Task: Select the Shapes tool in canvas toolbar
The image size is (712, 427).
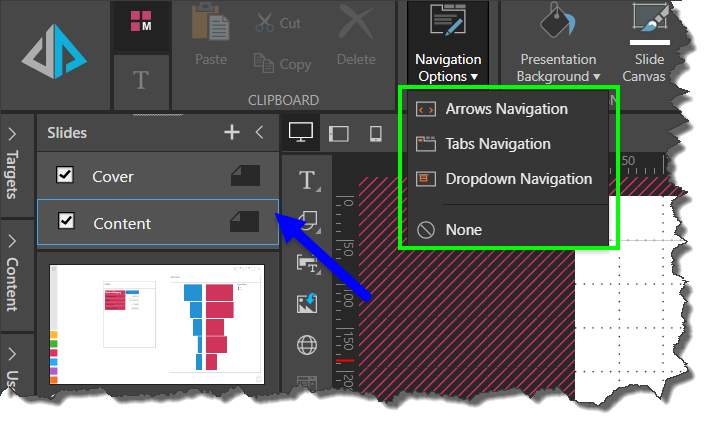Action: [x=308, y=222]
